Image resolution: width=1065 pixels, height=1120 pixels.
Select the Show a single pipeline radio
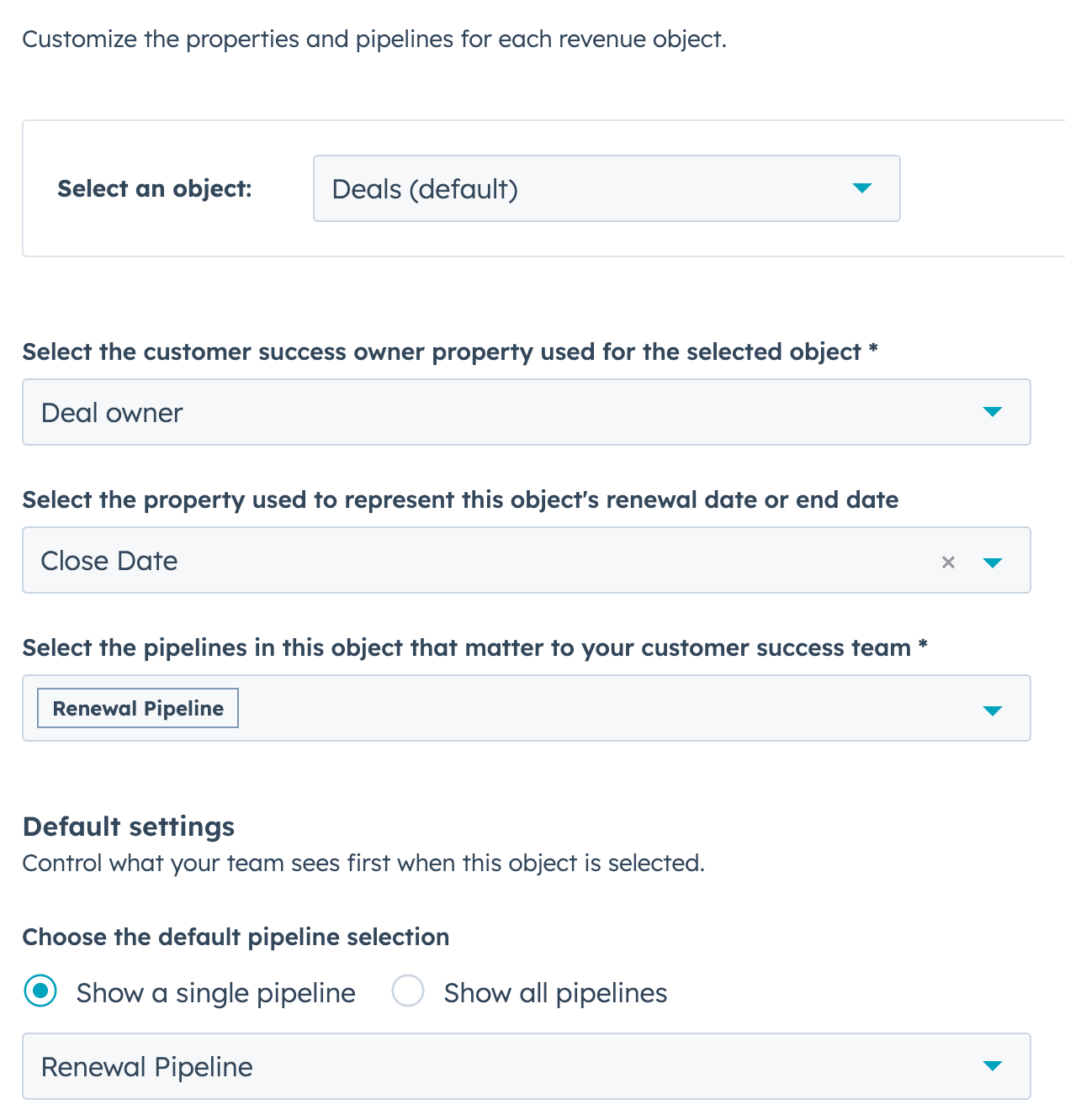pyautogui.click(x=40, y=991)
